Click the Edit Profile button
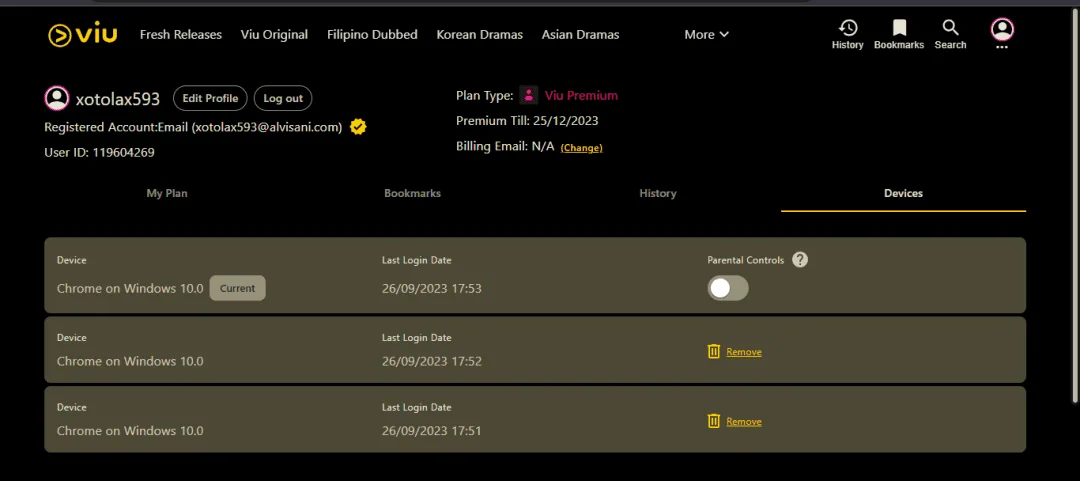 click(210, 98)
